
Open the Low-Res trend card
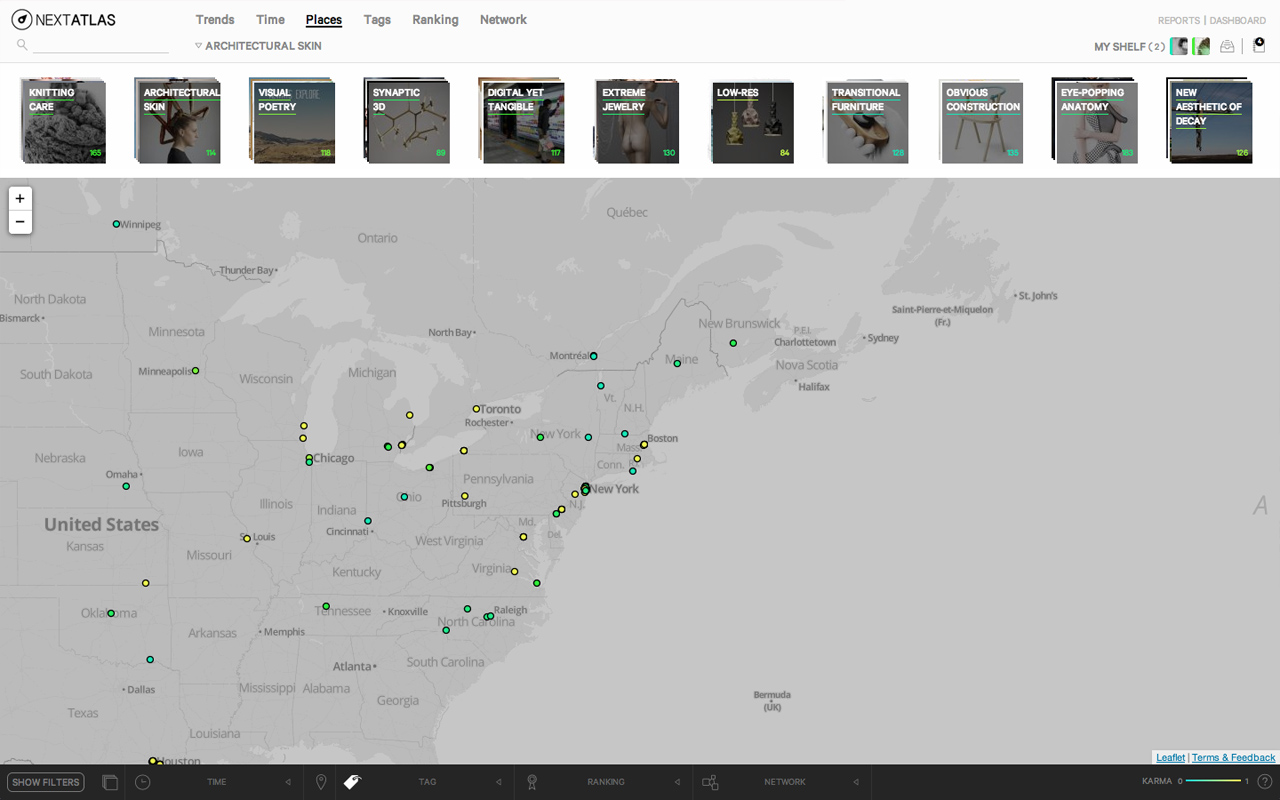751,121
